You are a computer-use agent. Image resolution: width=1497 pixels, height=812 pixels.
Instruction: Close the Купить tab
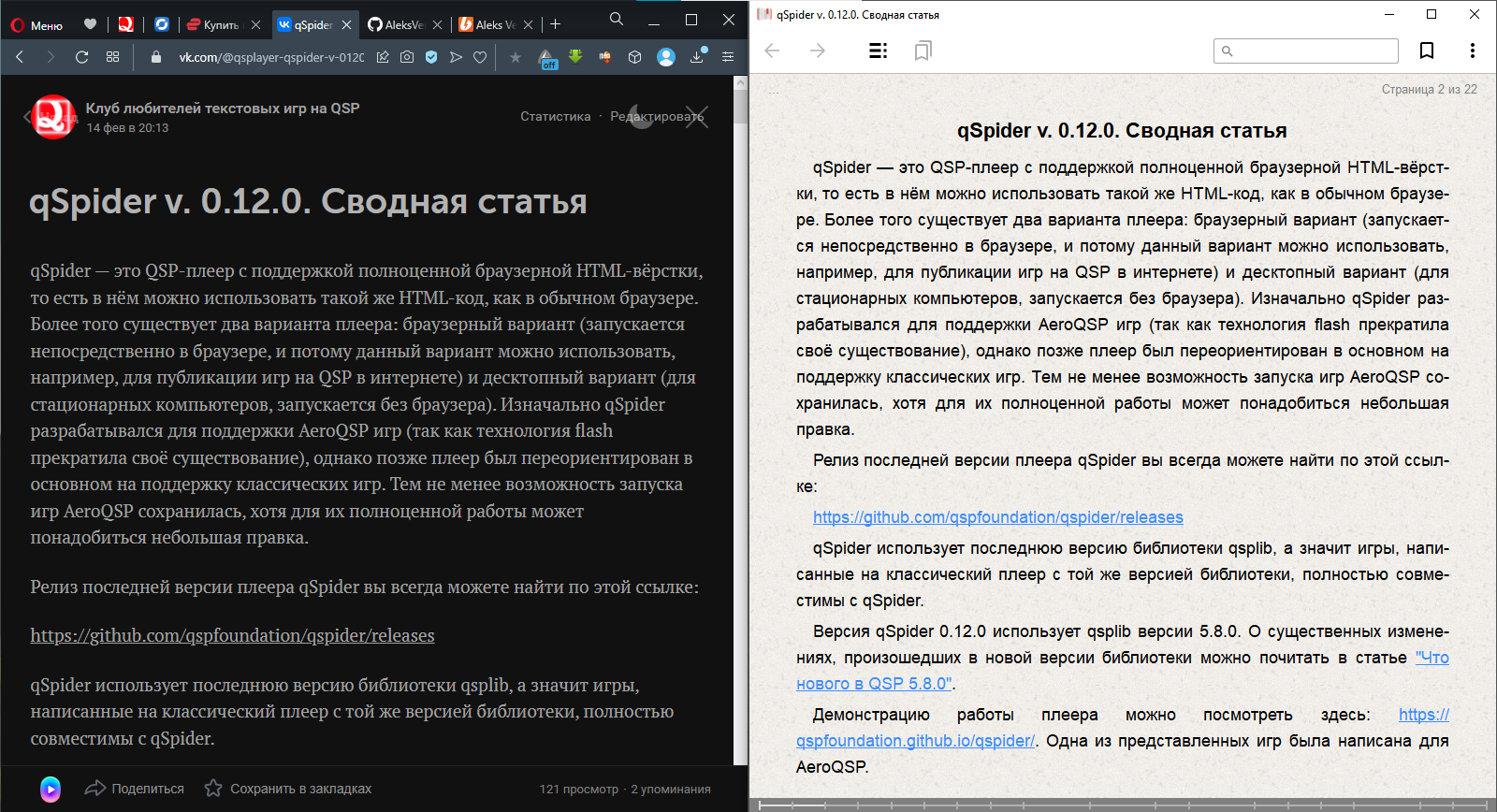point(255,25)
